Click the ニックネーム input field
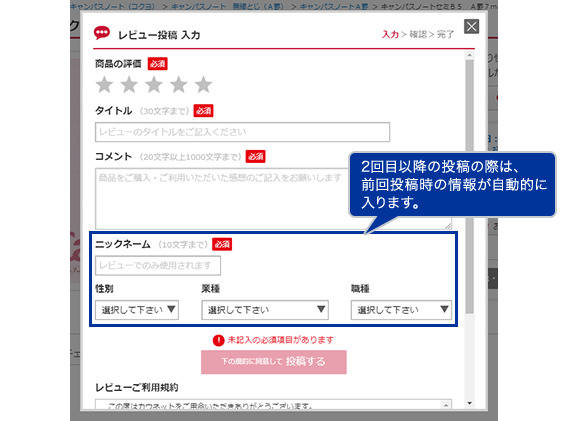Viewport: 568px width, 421px height. pyautogui.click(x=158, y=266)
